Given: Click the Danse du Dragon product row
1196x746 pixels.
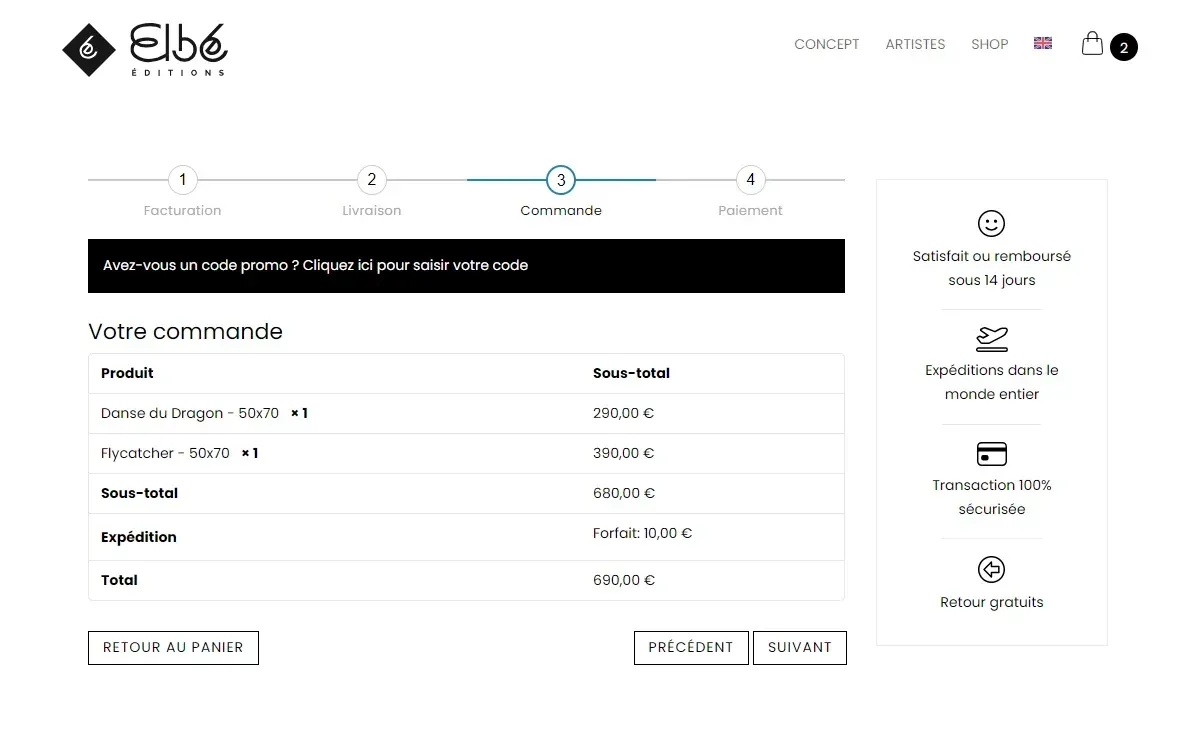Looking at the screenshot, I should (x=466, y=413).
